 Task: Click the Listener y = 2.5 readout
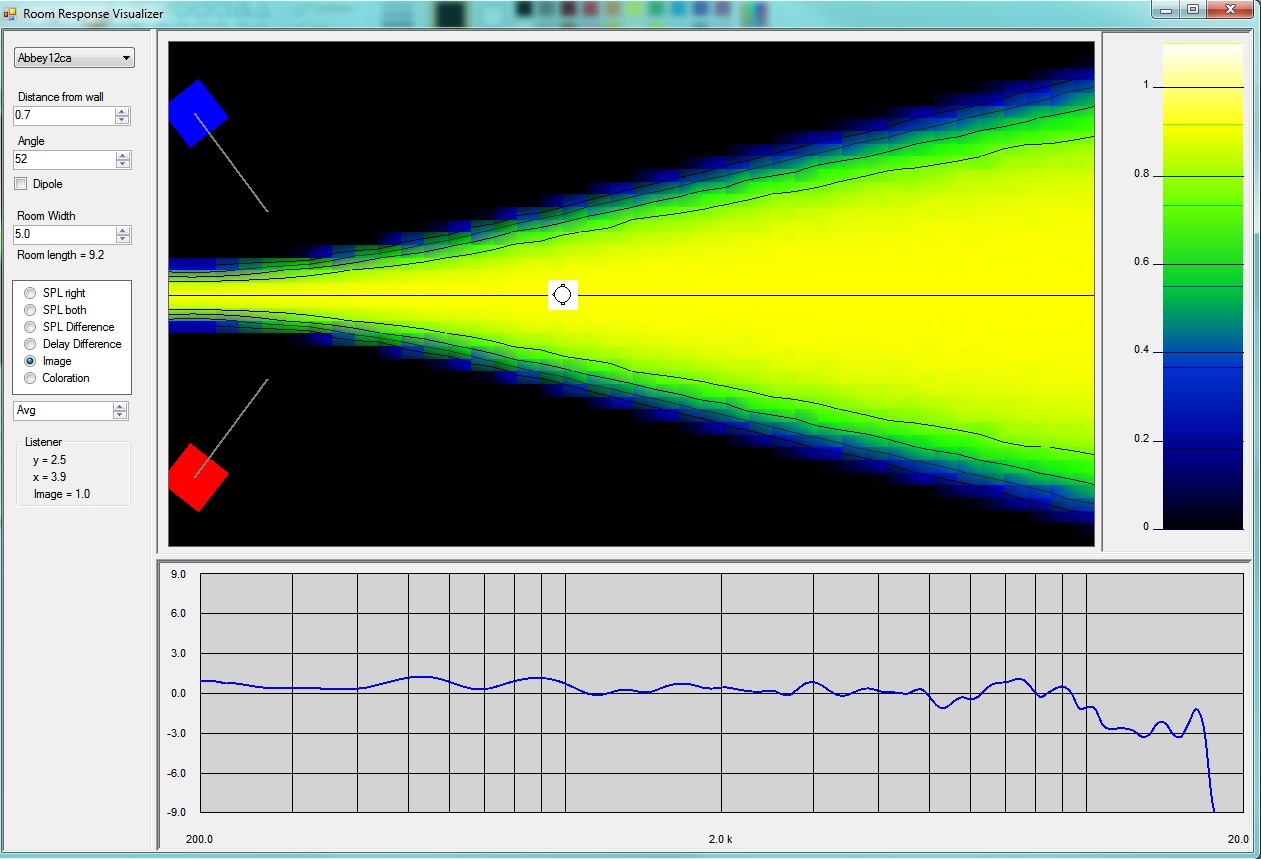tap(49, 460)
